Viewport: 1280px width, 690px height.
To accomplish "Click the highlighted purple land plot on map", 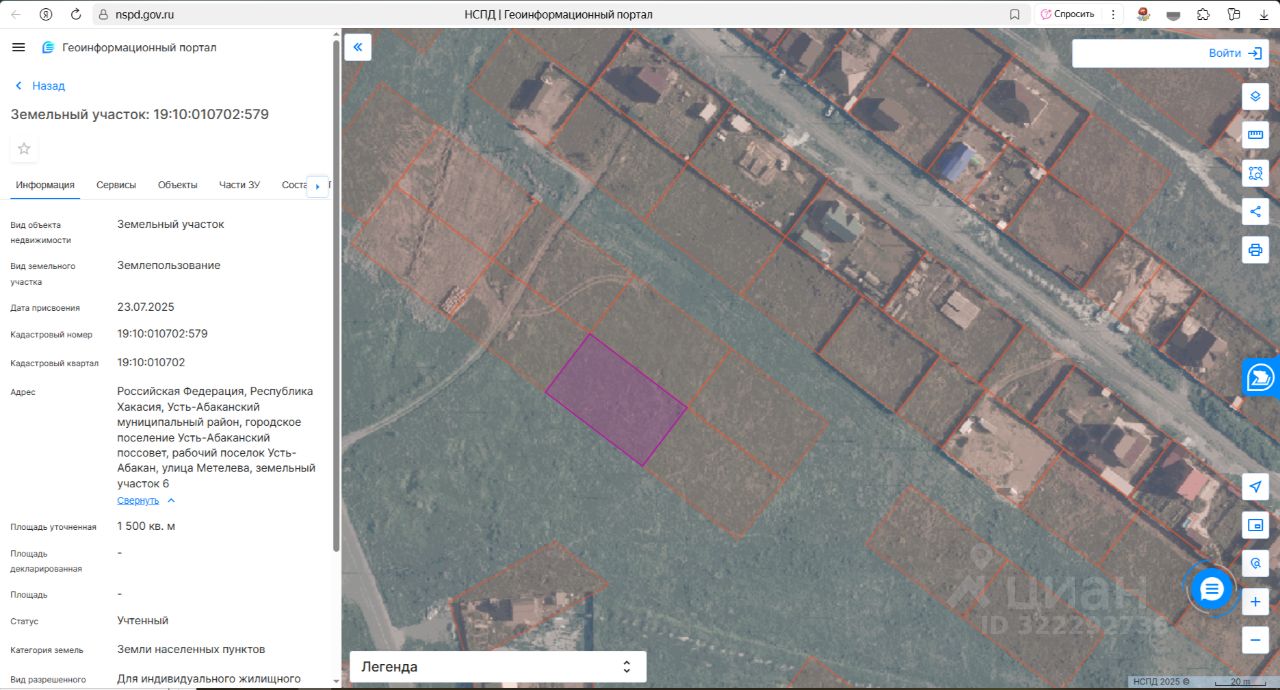I will pyautogui.click(x=616, y=399).
